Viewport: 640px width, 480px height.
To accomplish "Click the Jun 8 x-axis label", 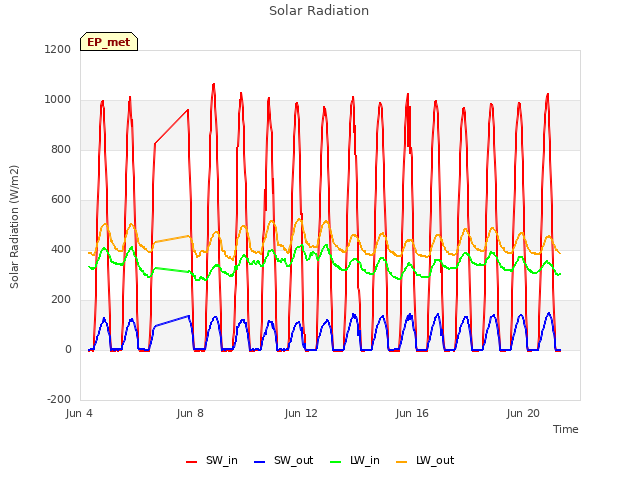I will pos(190,413).
